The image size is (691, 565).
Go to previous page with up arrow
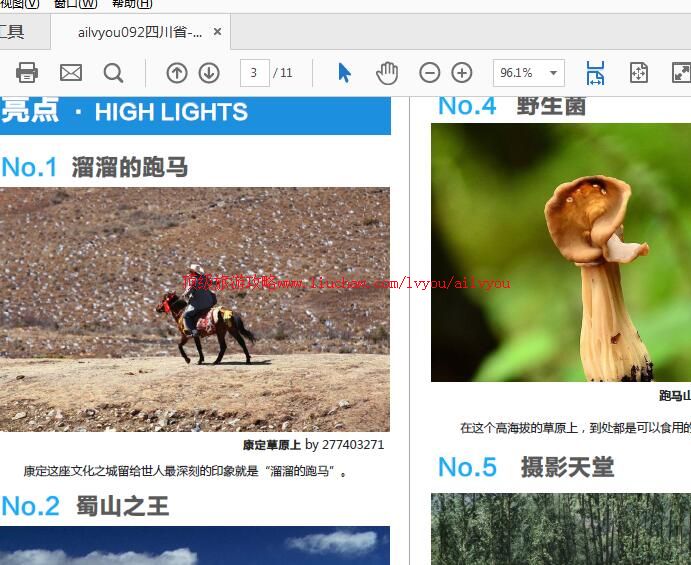click(177, 73)
